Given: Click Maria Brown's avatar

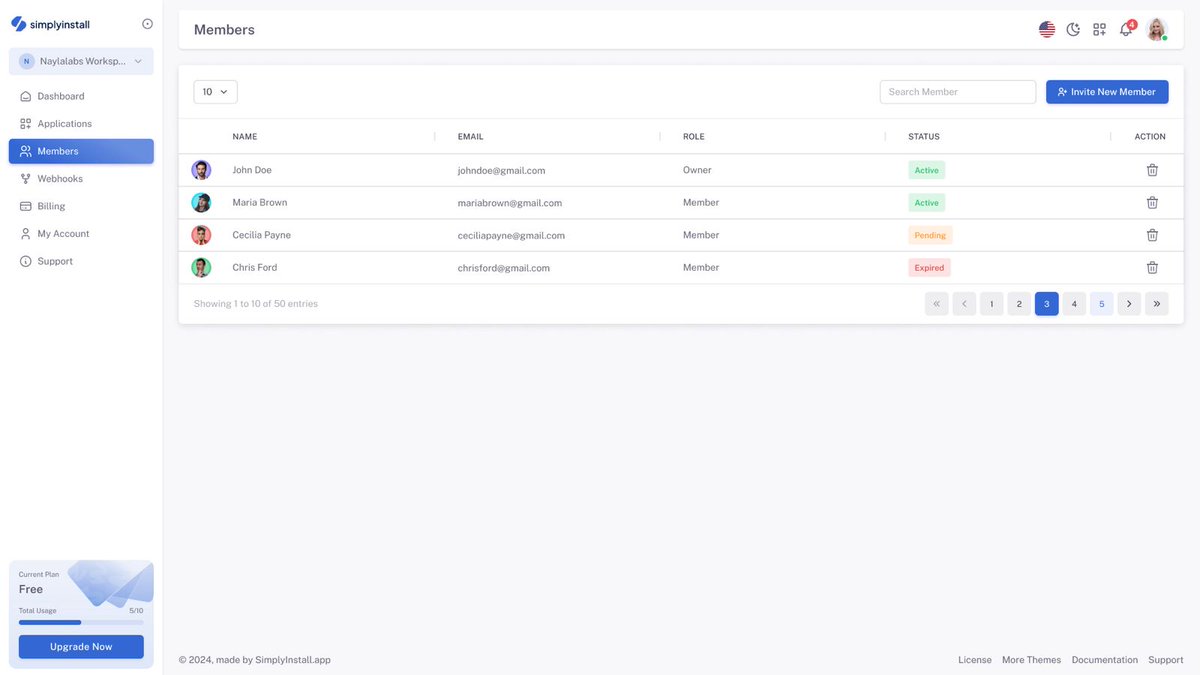Looking at the screenshot, I should pyautogui.click(x=201, y=203).
